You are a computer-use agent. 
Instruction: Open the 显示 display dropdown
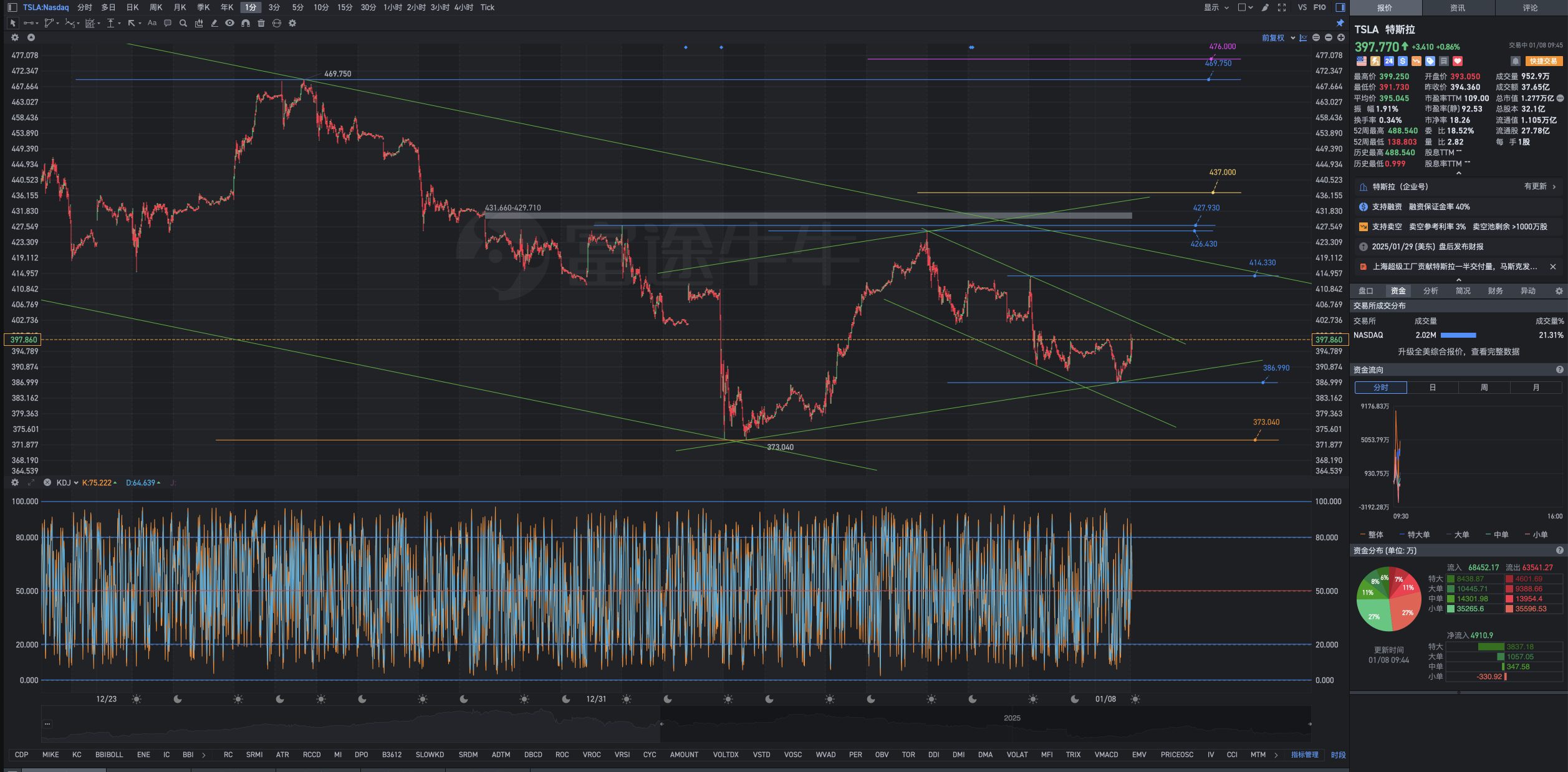(x=1216, y=7)
